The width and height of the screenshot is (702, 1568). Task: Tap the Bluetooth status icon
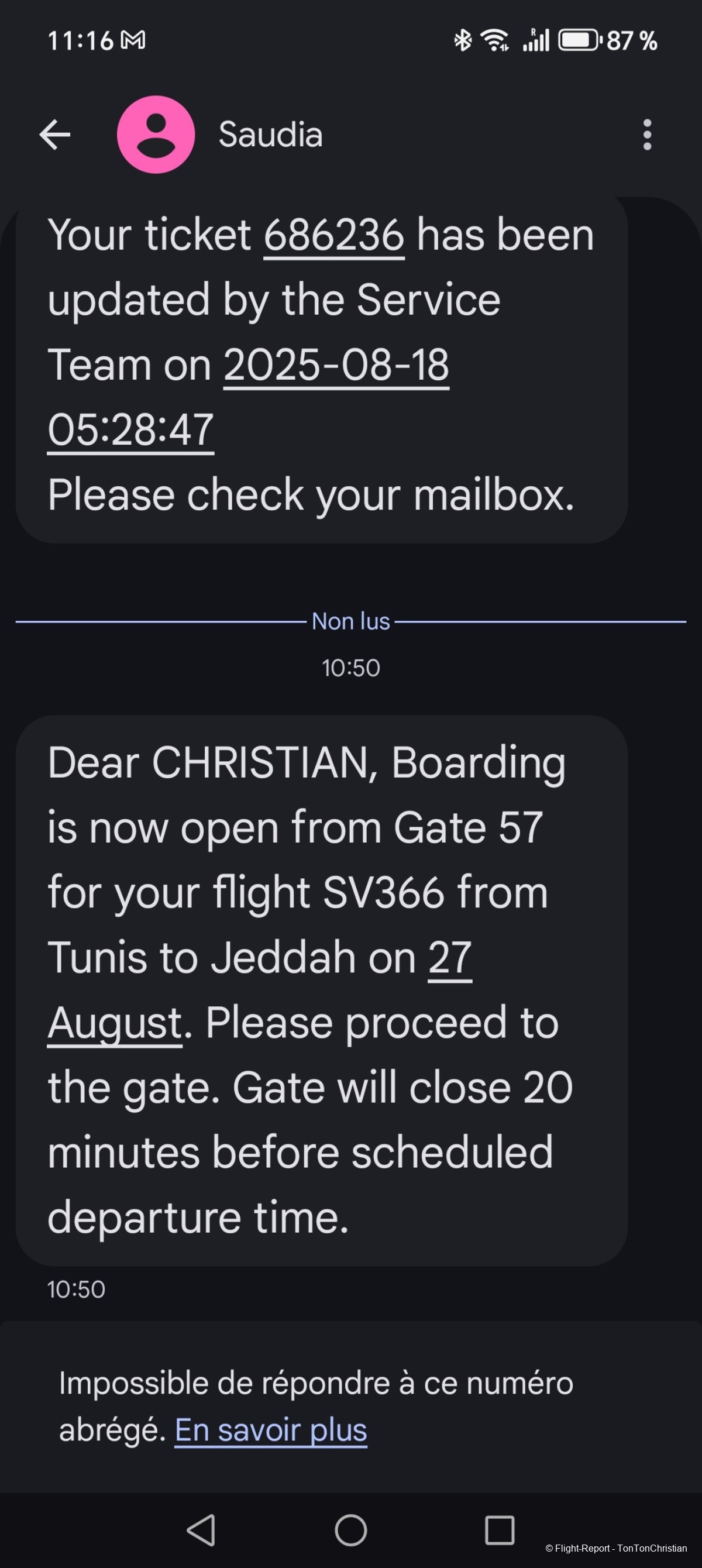463,41
